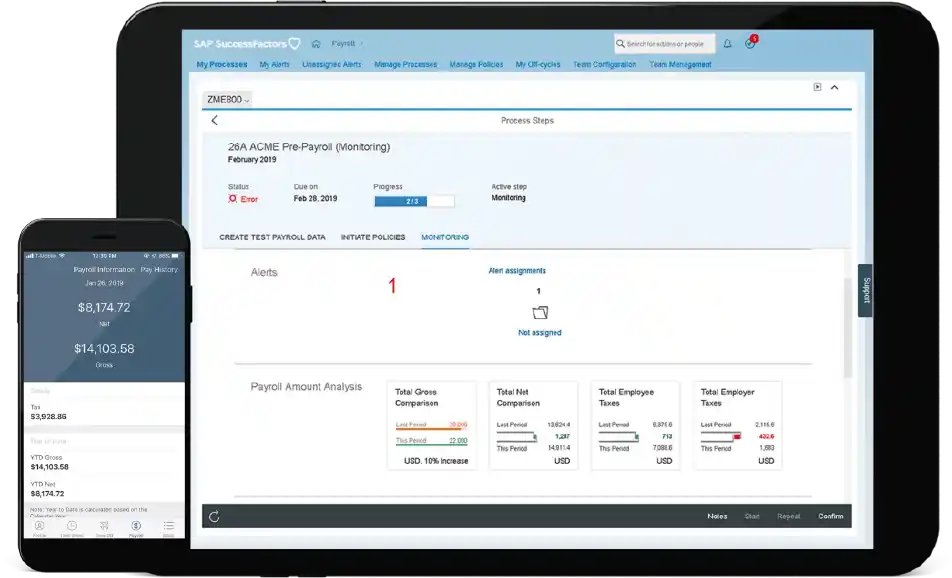Select CREATE TEST PAYROLL DATA step

coord(272,237)
